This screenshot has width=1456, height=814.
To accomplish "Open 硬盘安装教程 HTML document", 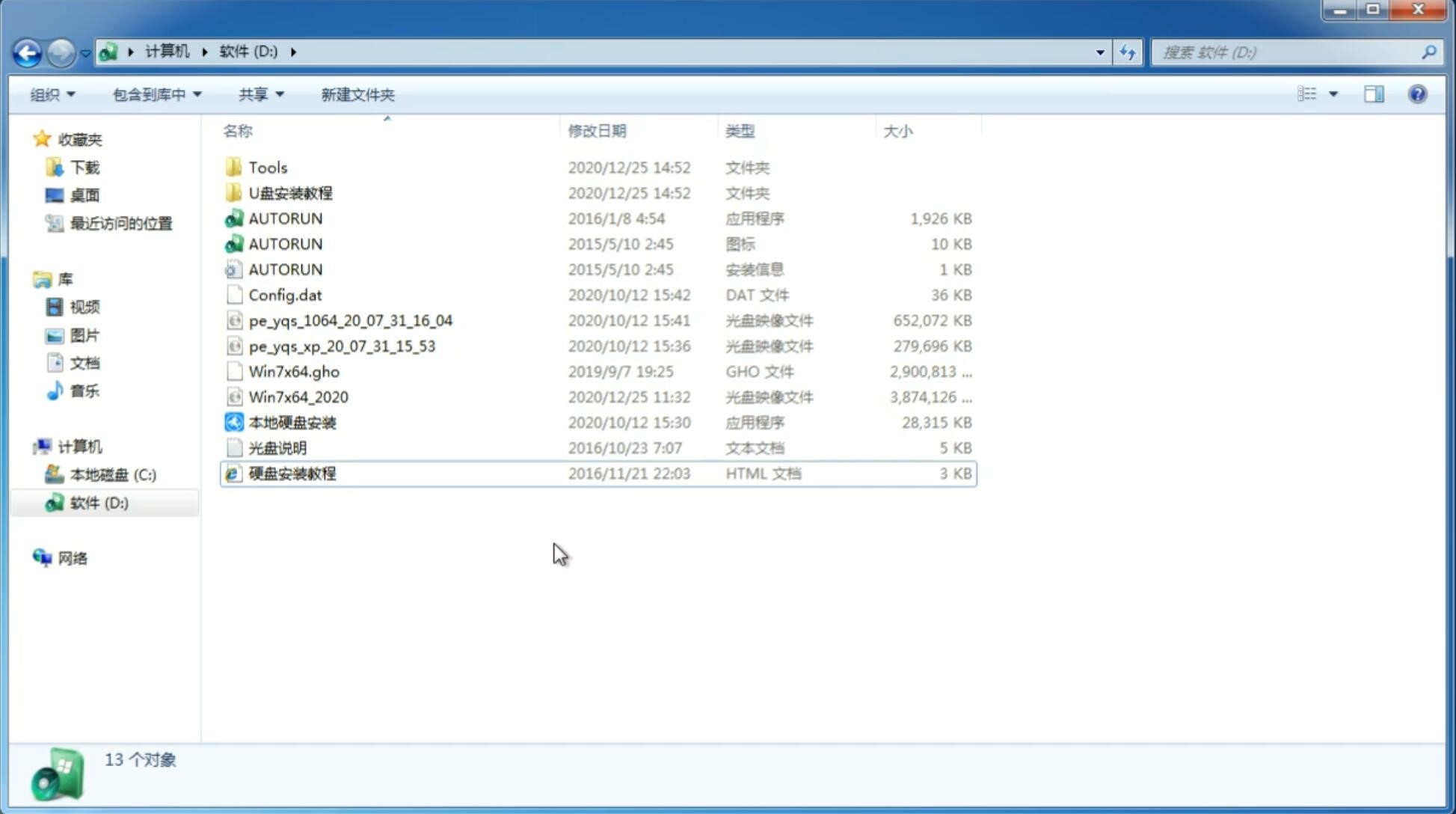I will pyautogui.click(x=291, y=473).
